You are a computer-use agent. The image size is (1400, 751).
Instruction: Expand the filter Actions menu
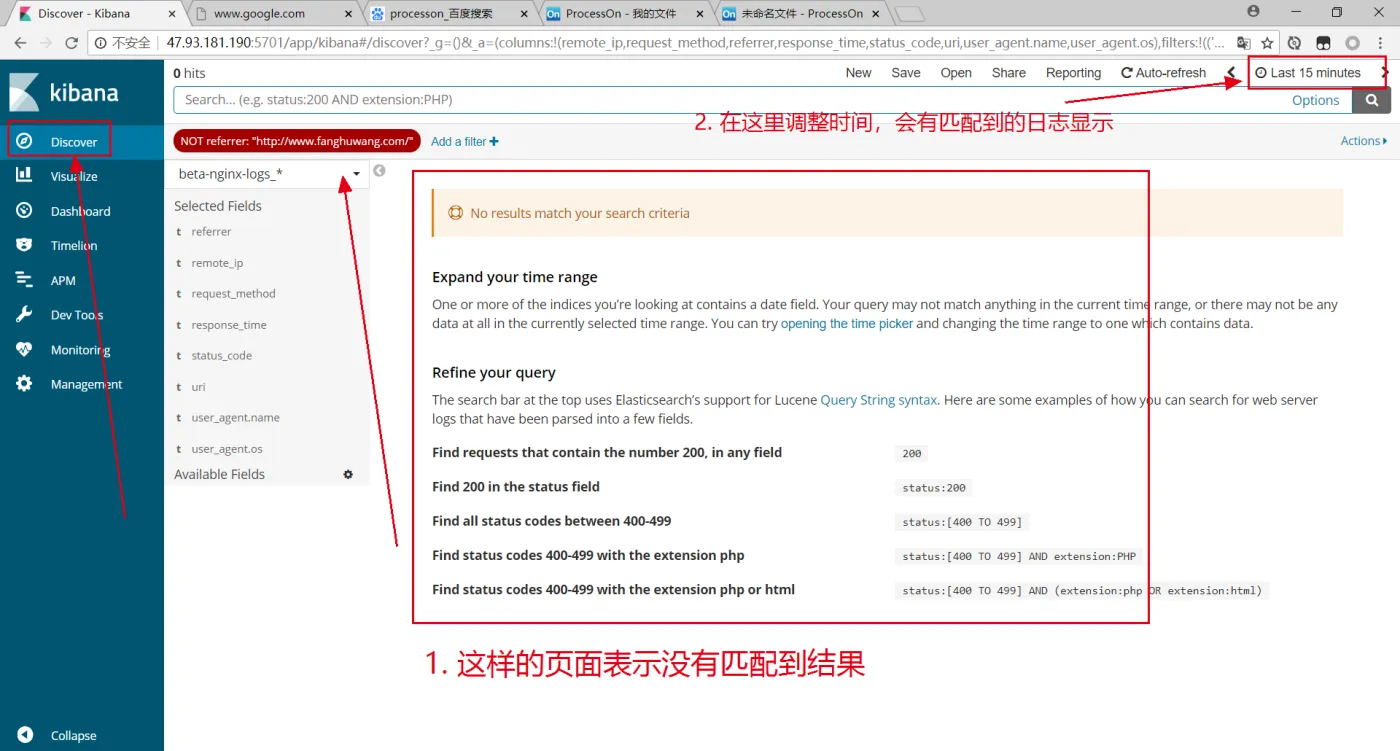[x=1363, y=141]
